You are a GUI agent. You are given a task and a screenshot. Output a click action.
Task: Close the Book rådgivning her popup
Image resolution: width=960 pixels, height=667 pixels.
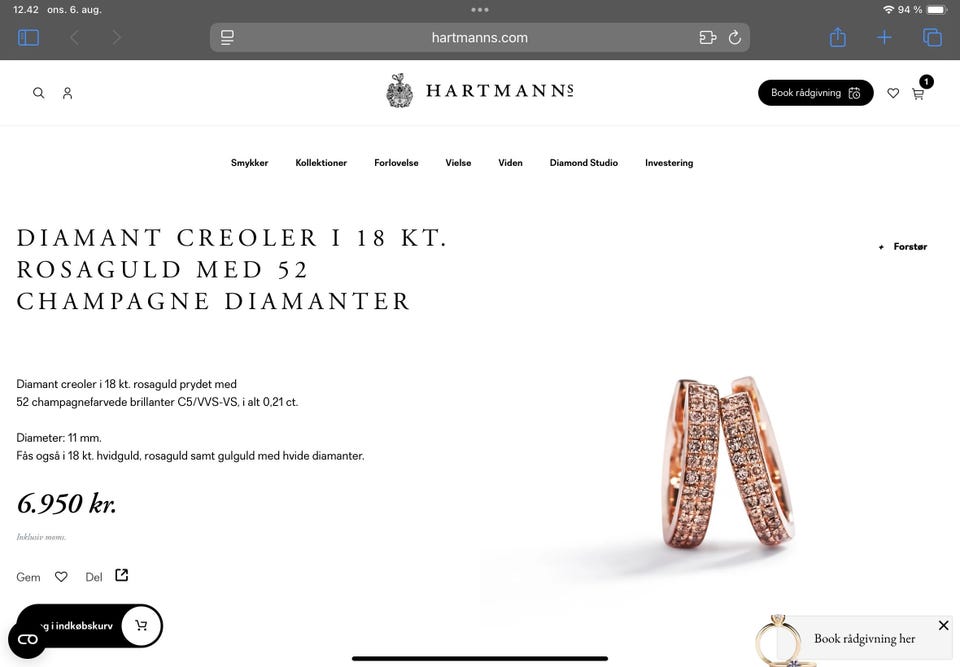(943, 625)
